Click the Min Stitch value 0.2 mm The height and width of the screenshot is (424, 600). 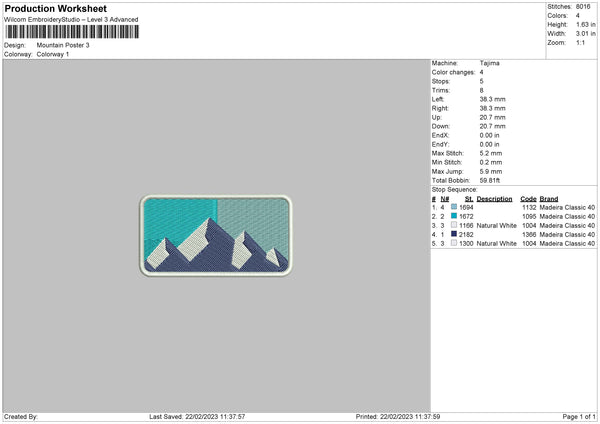click(x=491, y=162)
